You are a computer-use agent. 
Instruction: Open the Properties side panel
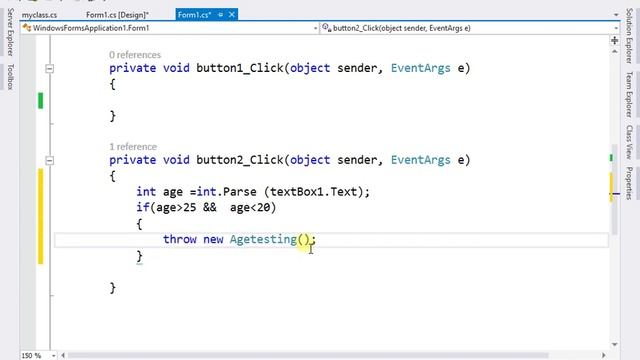629,183
